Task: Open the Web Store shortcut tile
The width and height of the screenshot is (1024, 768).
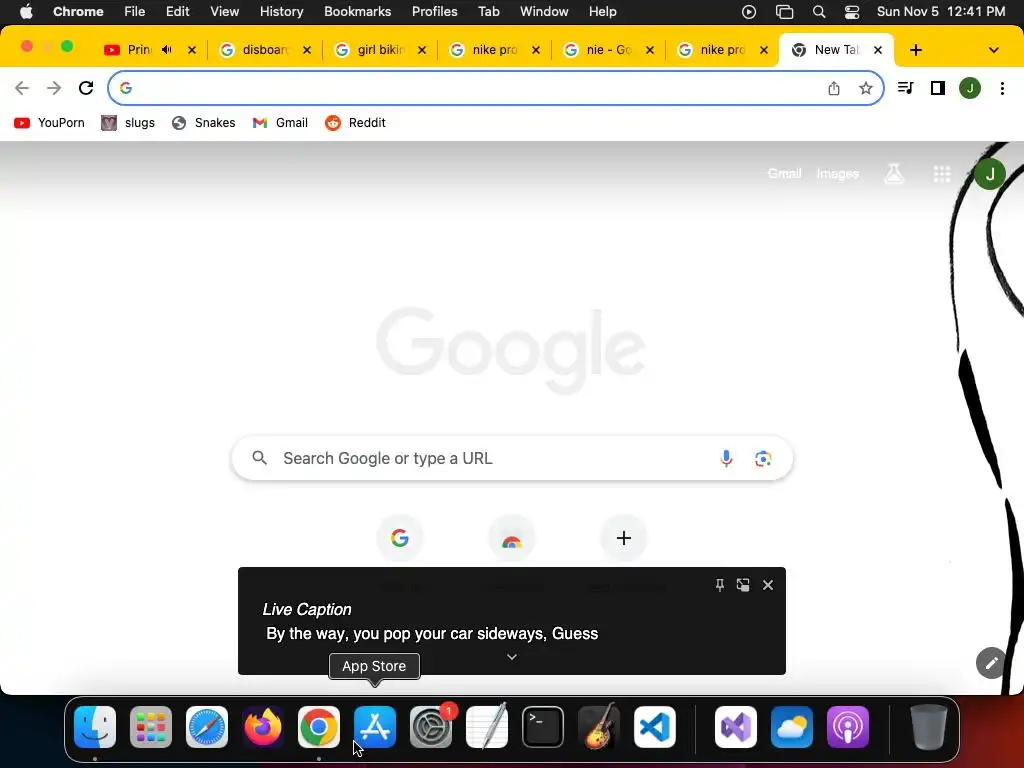Action: pyautogui.click(x=511, y=538)
